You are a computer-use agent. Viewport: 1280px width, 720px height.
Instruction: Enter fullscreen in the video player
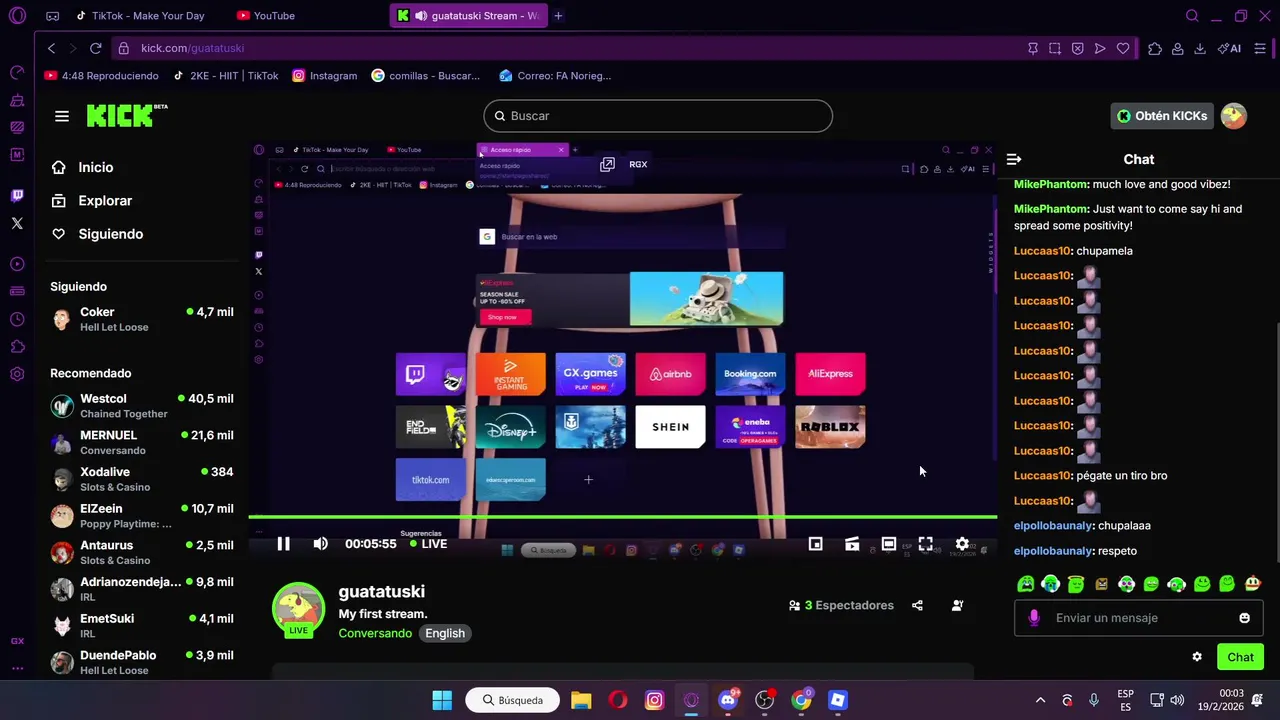(926, 544)
